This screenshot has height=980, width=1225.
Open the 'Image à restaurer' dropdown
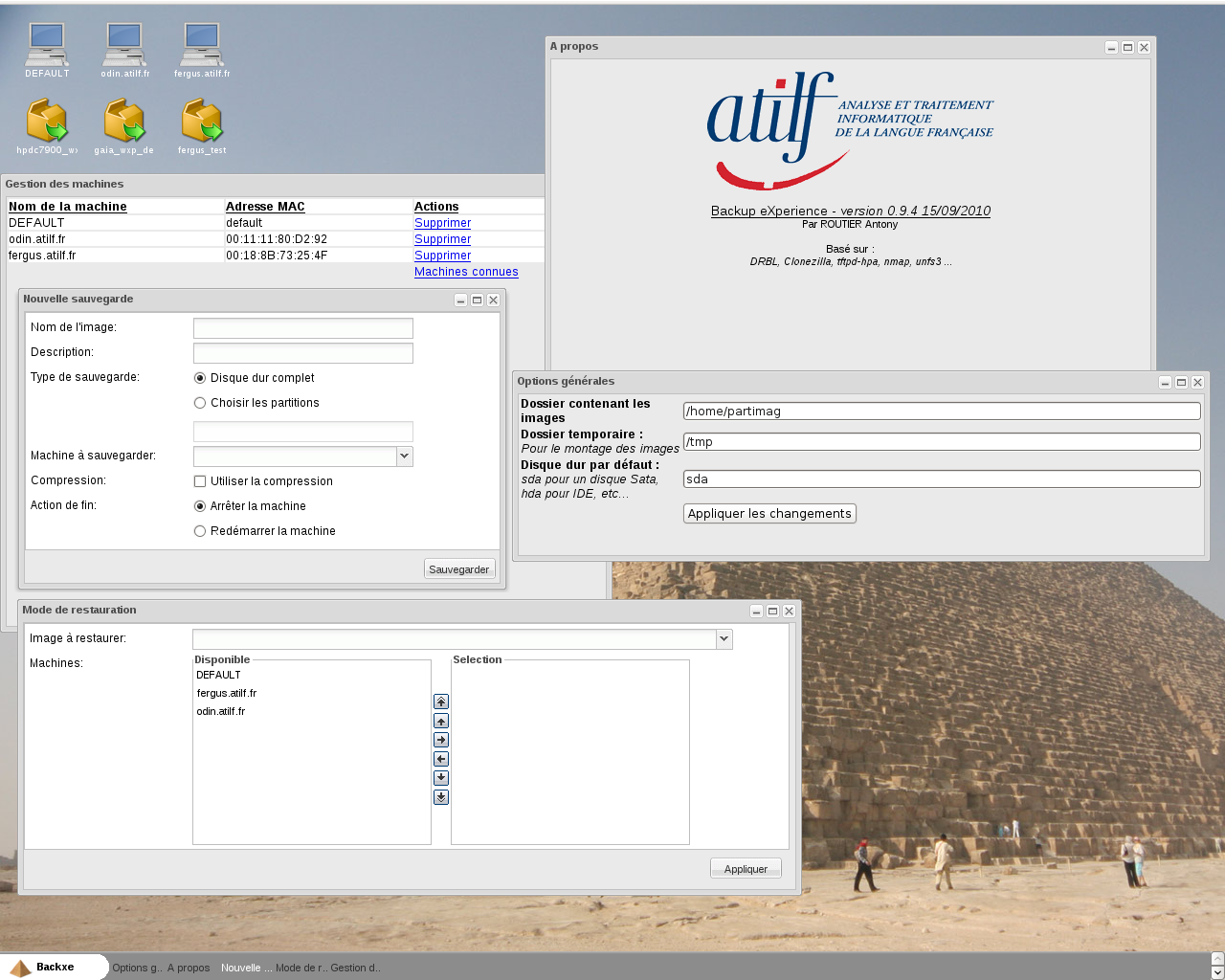tap(724, 639)
